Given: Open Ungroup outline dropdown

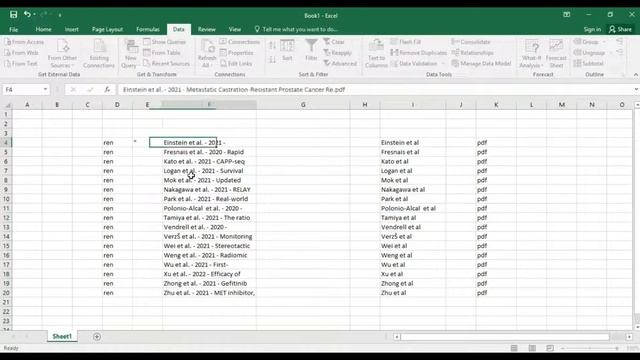Looking at the screenshot, I should (x=611, y=53).
